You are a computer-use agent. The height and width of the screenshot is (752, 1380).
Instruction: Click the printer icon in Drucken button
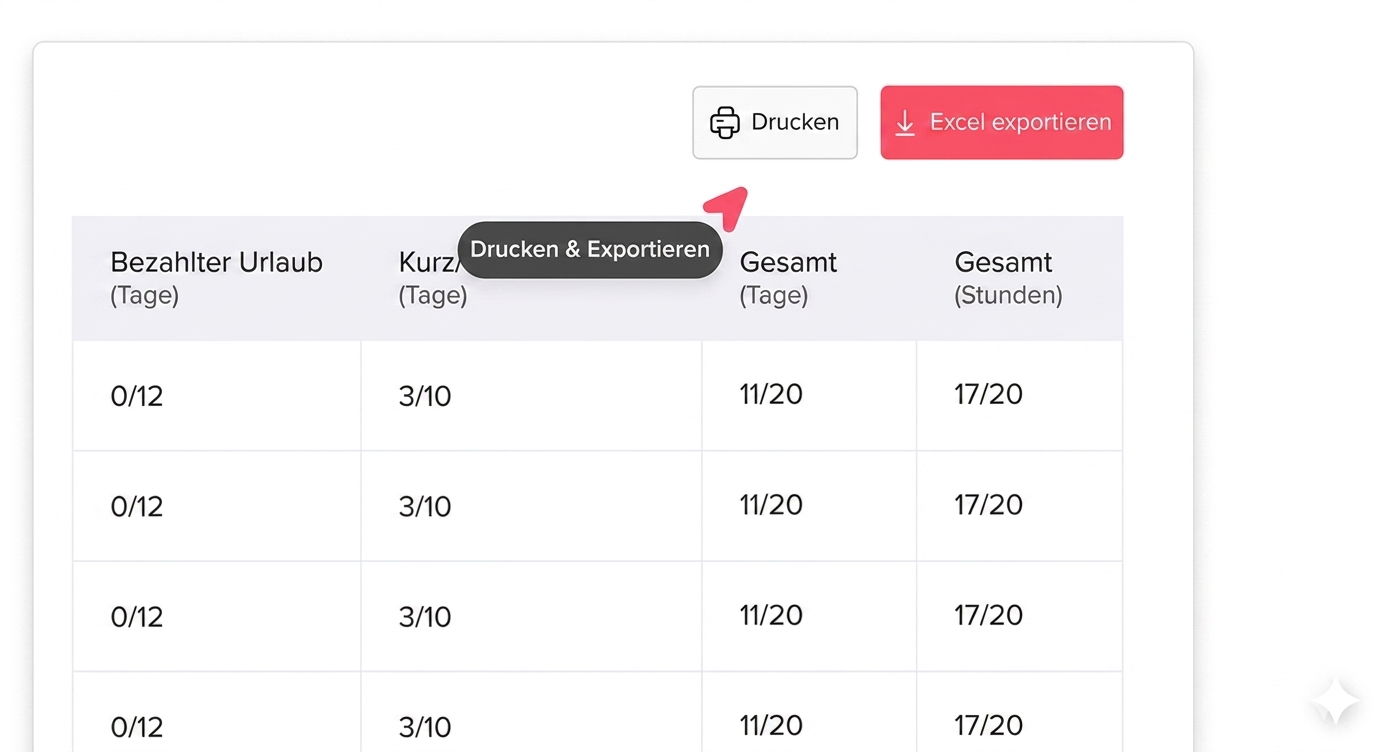coord(724,123)
